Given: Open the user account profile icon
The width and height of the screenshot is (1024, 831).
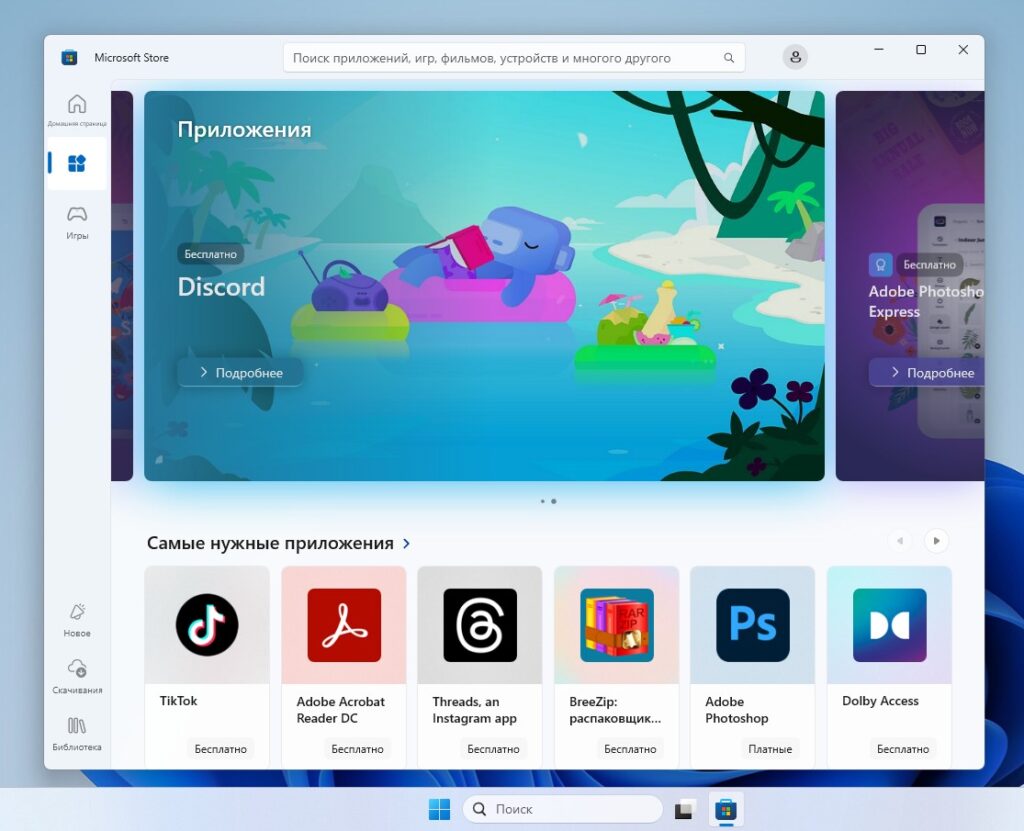Looking at the screenshot, I should 795,57.
